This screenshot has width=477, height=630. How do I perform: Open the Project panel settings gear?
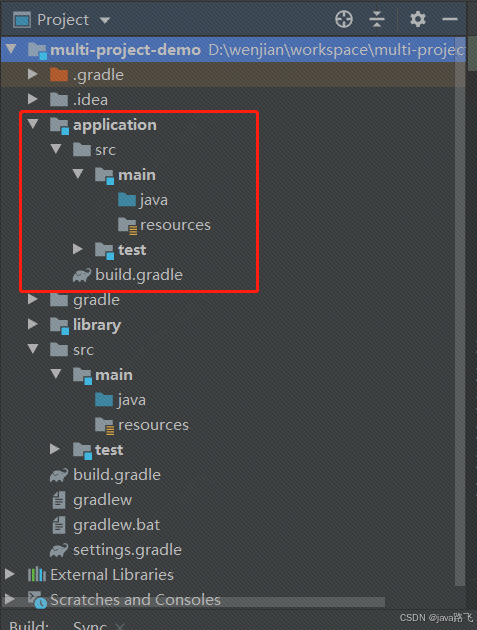click(x=418, y=19)
